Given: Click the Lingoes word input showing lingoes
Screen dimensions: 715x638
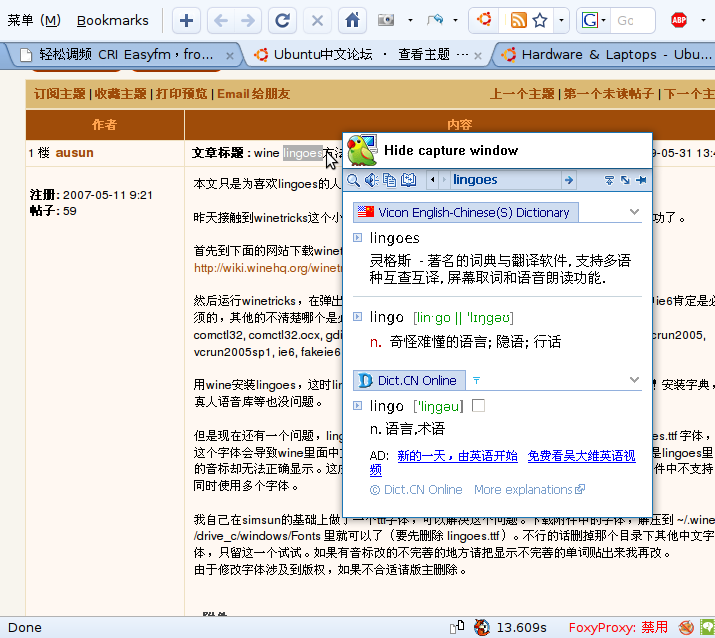Looking at the screenshot, I should click(505, 180).
